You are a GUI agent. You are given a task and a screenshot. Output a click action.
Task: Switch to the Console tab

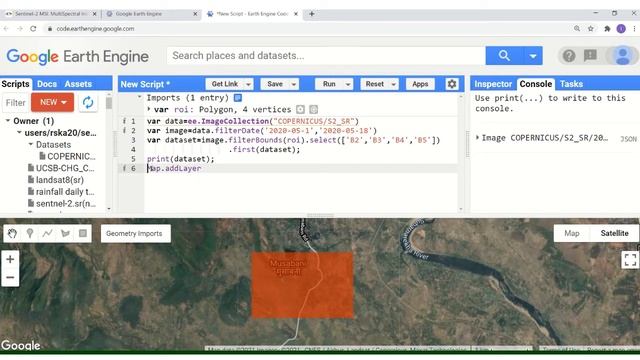pyautogui.click(x=536, y=84)
